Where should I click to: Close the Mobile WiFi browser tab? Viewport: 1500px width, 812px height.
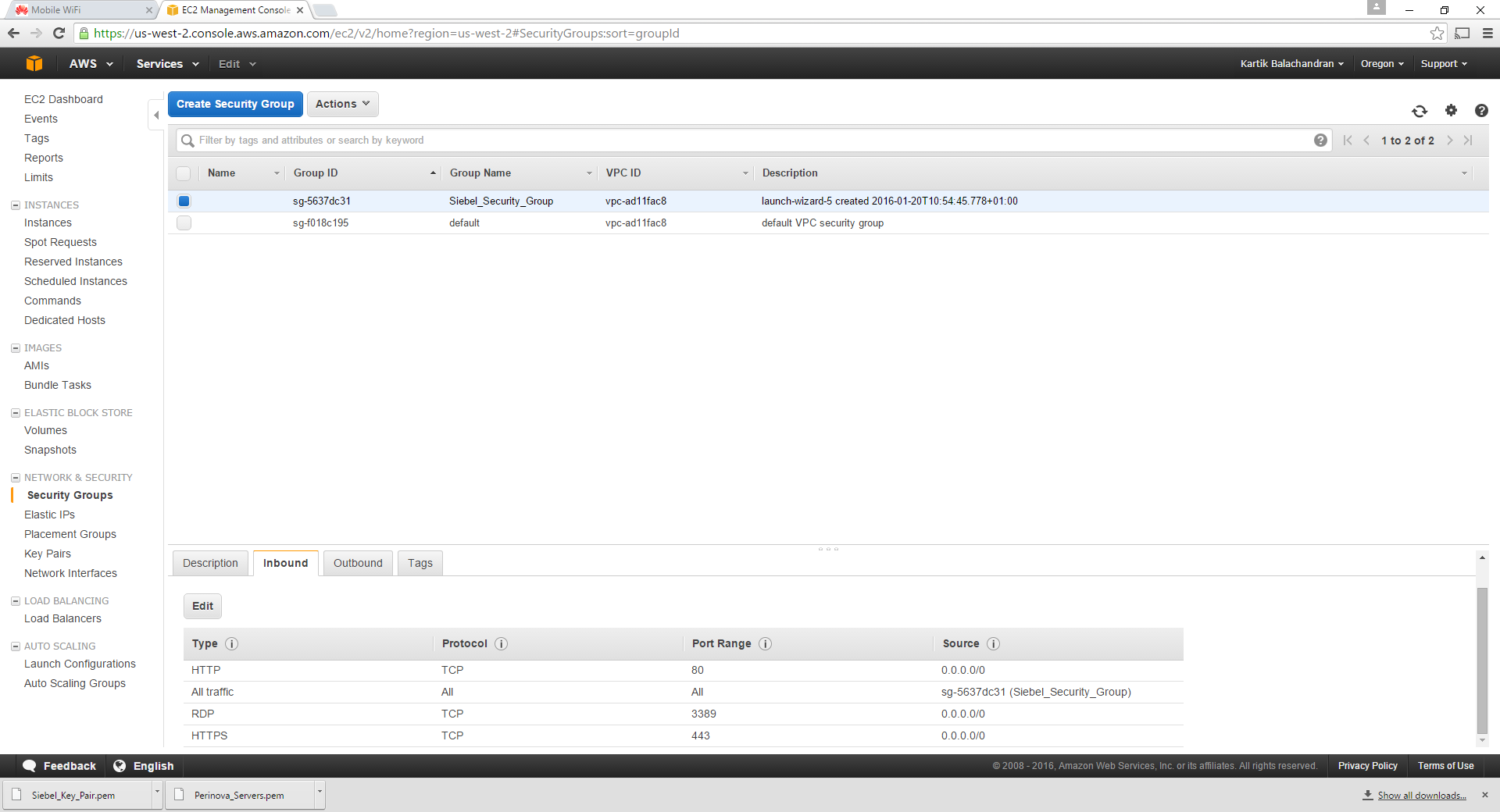pyautogui.click(x=149, y=10)
